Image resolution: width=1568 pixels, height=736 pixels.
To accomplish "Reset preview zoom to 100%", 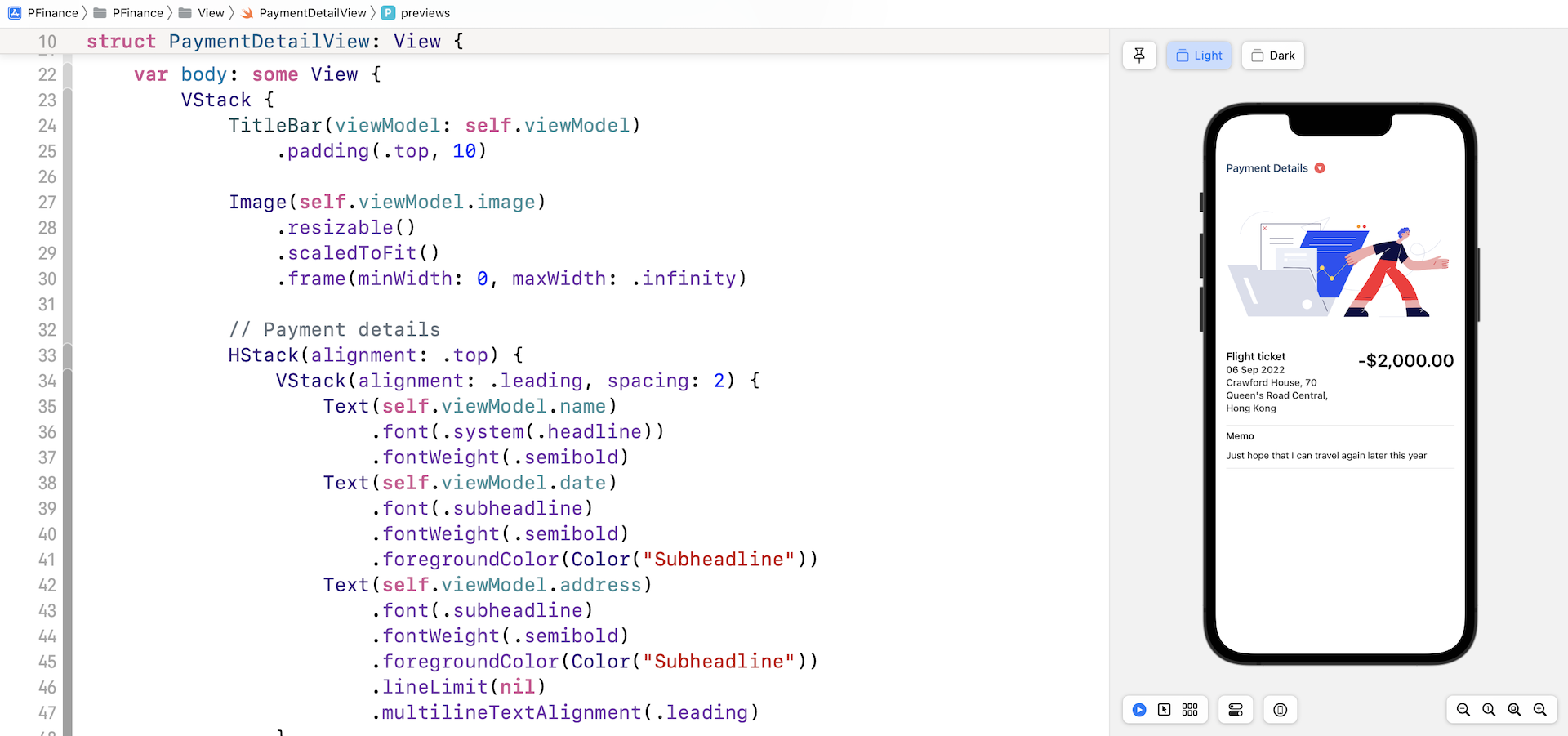I will tap(1489, 710).
